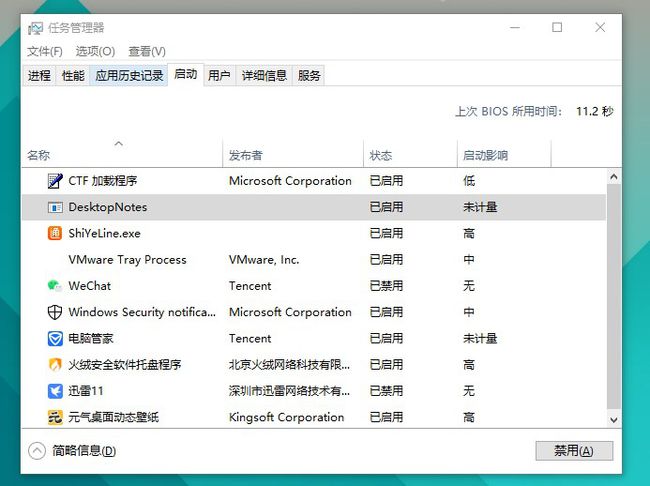Image resolution: width=650 pixels, height=486 pixels.
Task: Select the VMware Tray Process row
Action: click(x=314, y=260)
